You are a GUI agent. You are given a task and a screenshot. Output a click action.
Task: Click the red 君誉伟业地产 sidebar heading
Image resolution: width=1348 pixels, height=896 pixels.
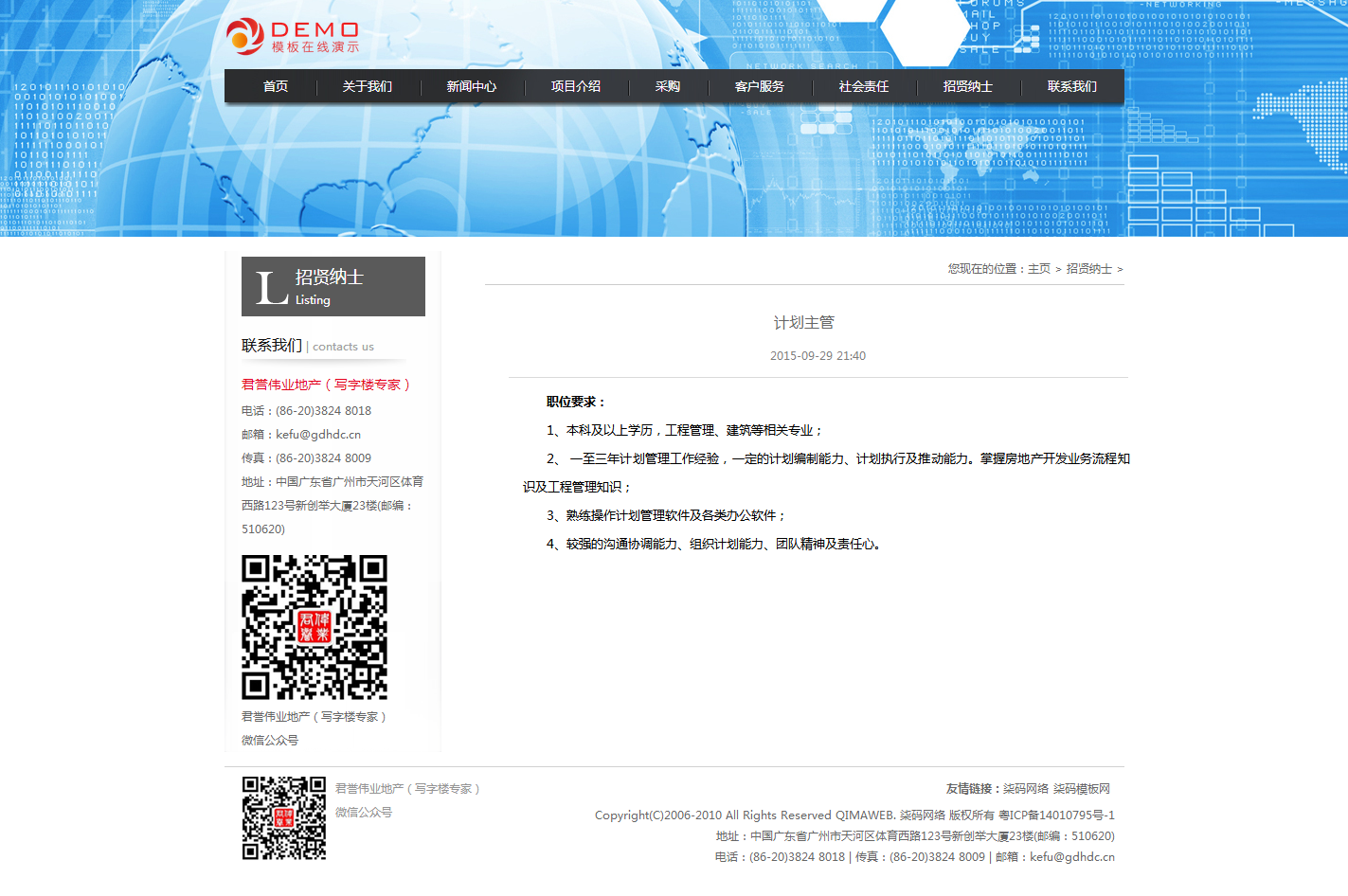pyautogui.click(x=326, y=385)
